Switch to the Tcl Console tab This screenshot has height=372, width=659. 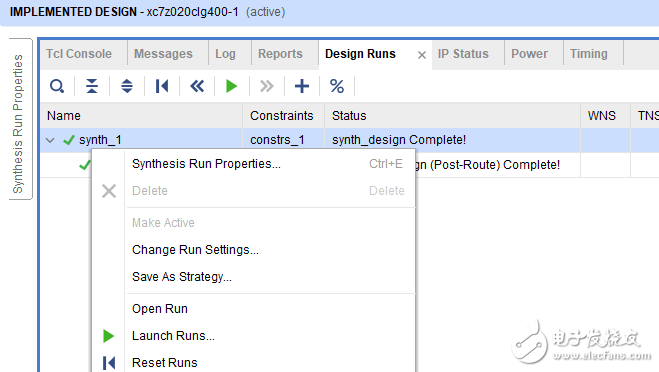[79, 54]
